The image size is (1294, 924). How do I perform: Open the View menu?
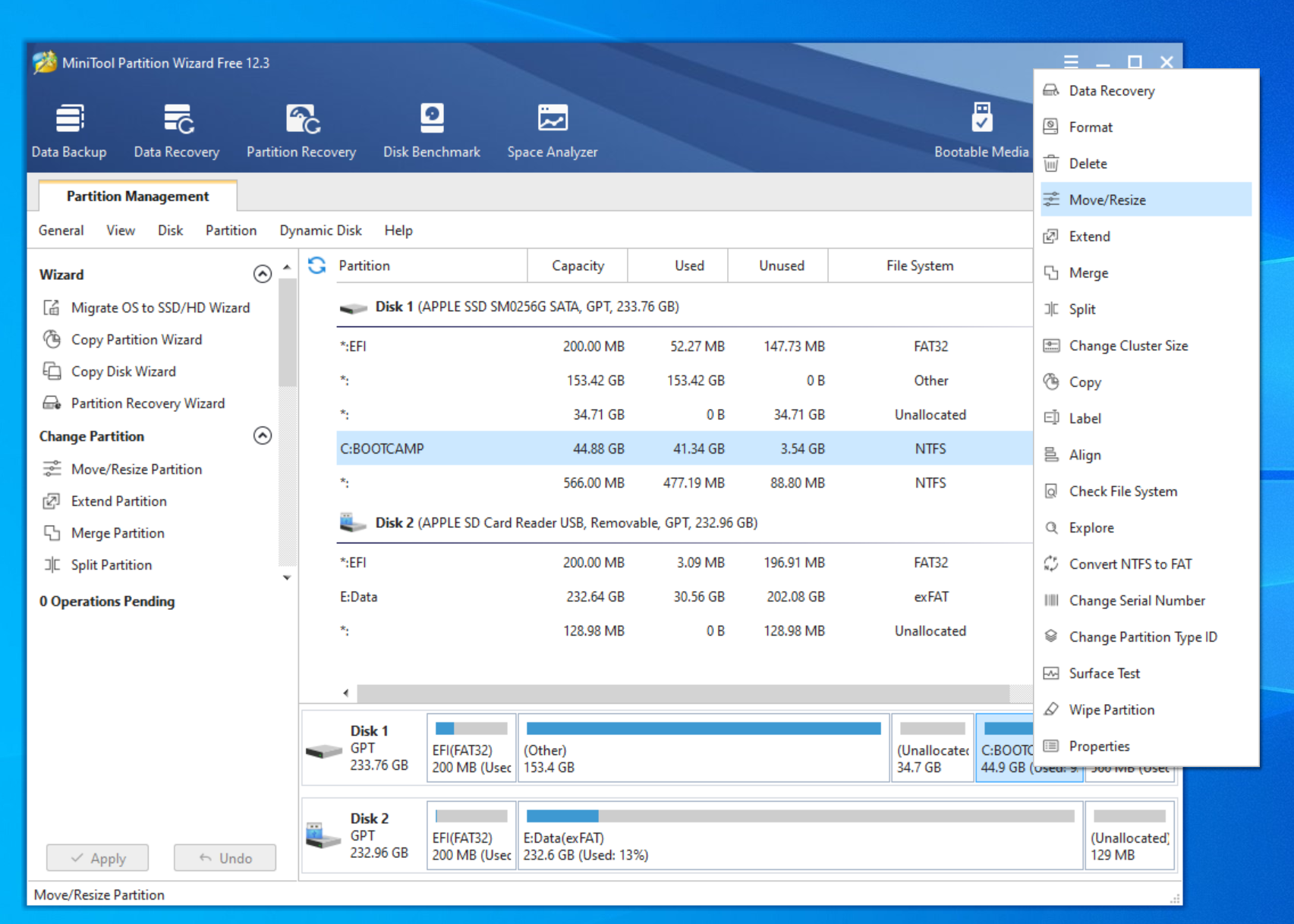pyautogui.click(x=121, y=231)
